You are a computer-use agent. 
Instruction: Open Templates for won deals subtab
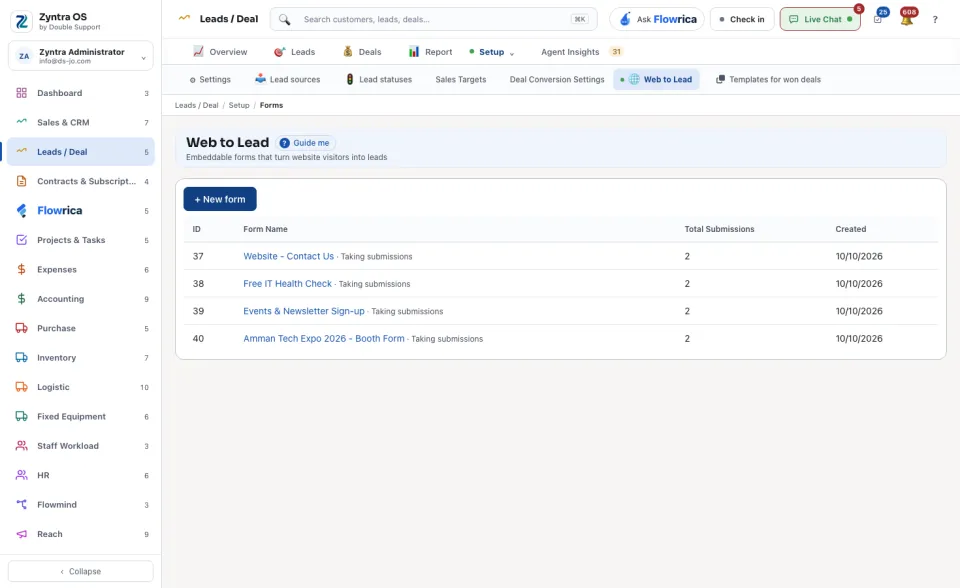[768, 80]
